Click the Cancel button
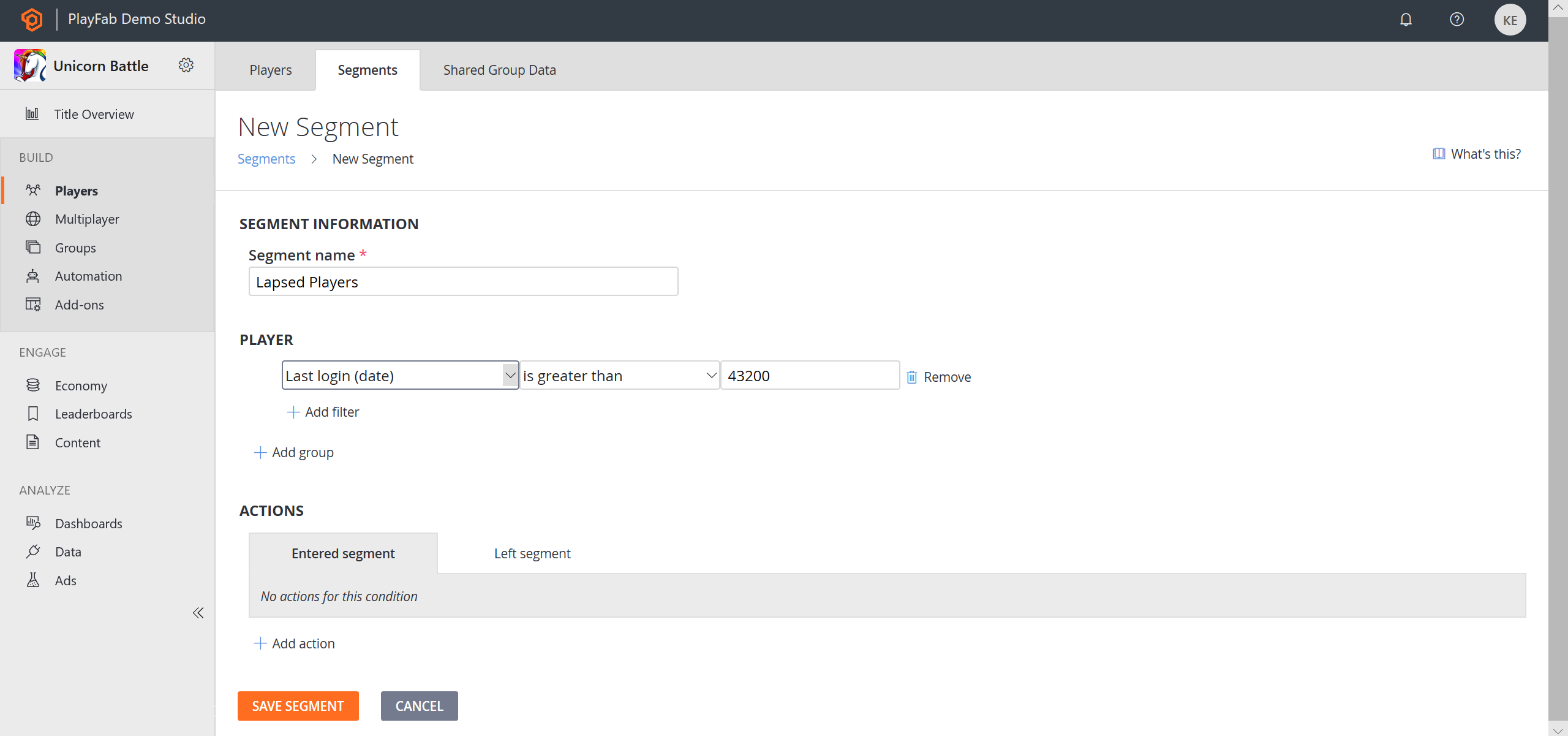1568x736 pixels. [419, 705]
